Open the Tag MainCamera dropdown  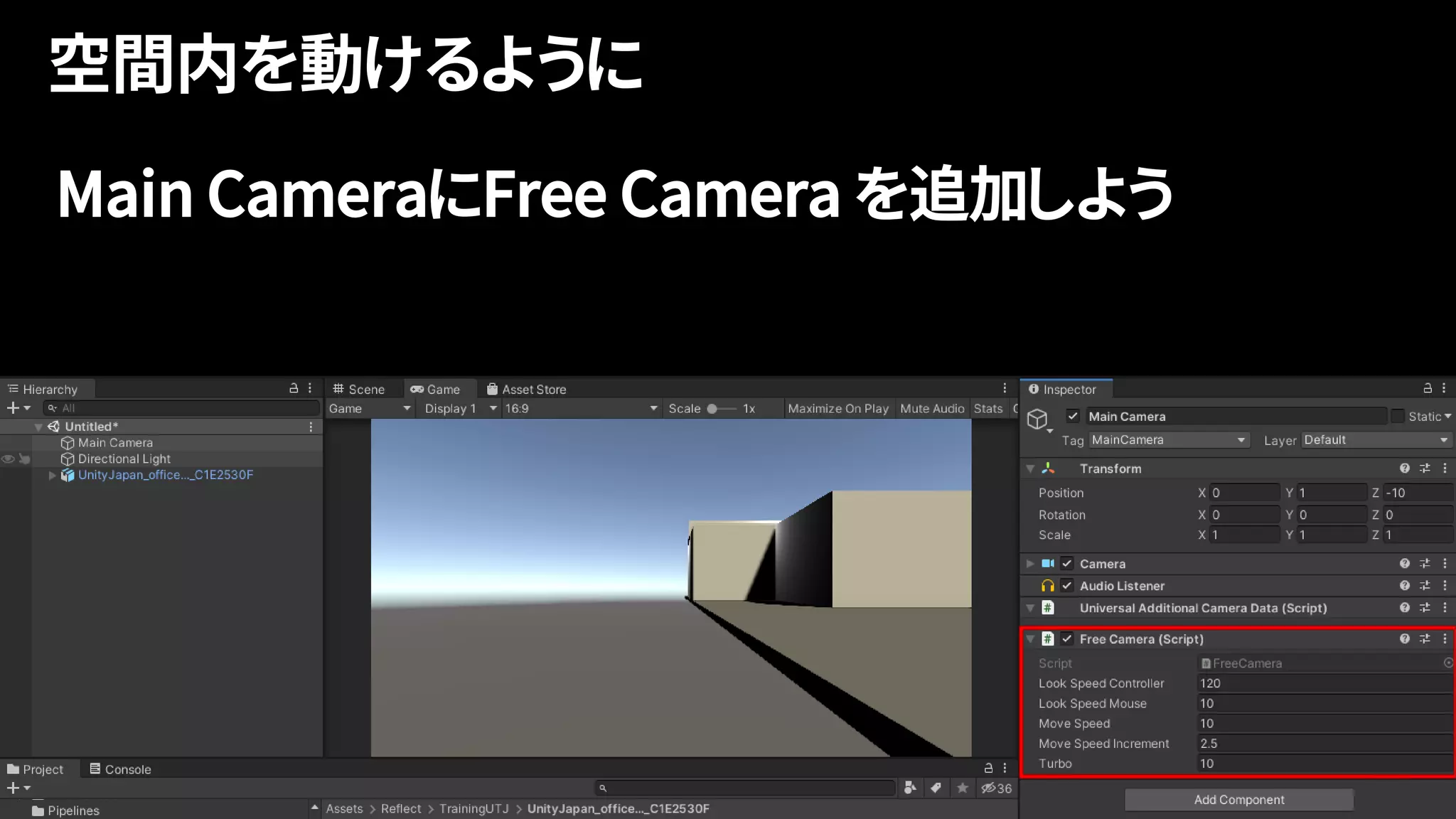[1169, 440]
